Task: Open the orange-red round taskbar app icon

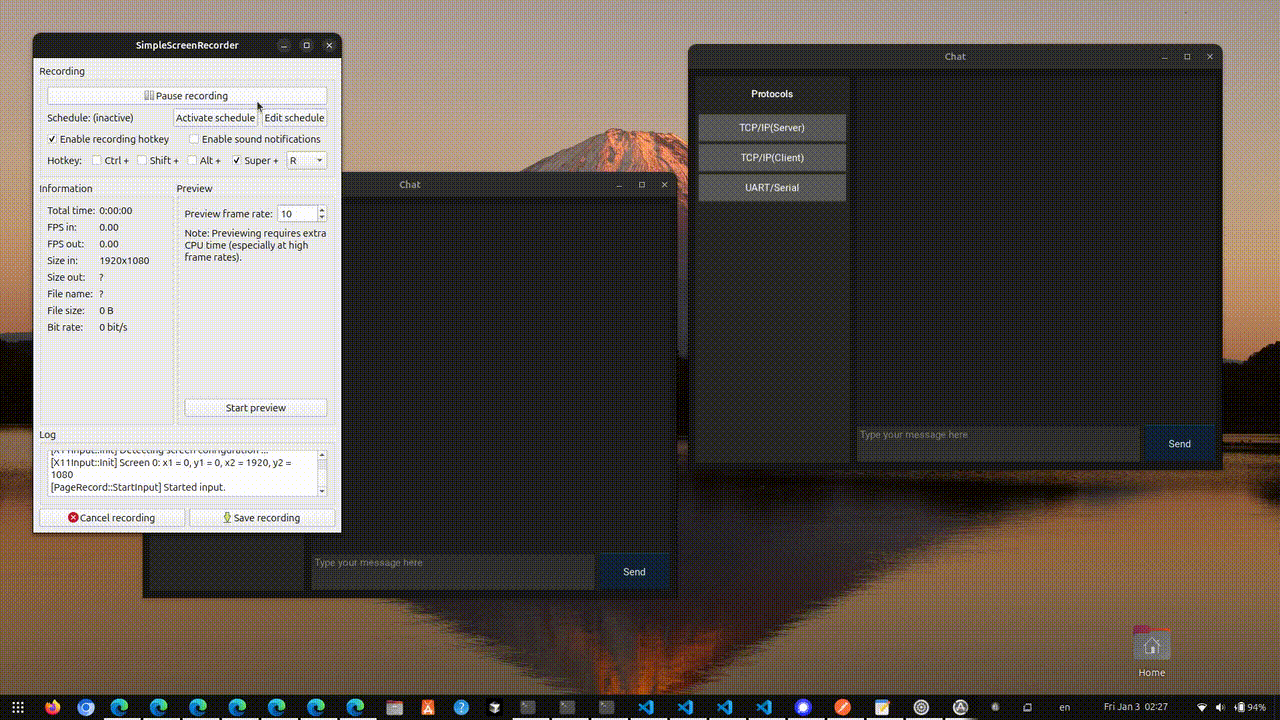Action: coord(842,707)
